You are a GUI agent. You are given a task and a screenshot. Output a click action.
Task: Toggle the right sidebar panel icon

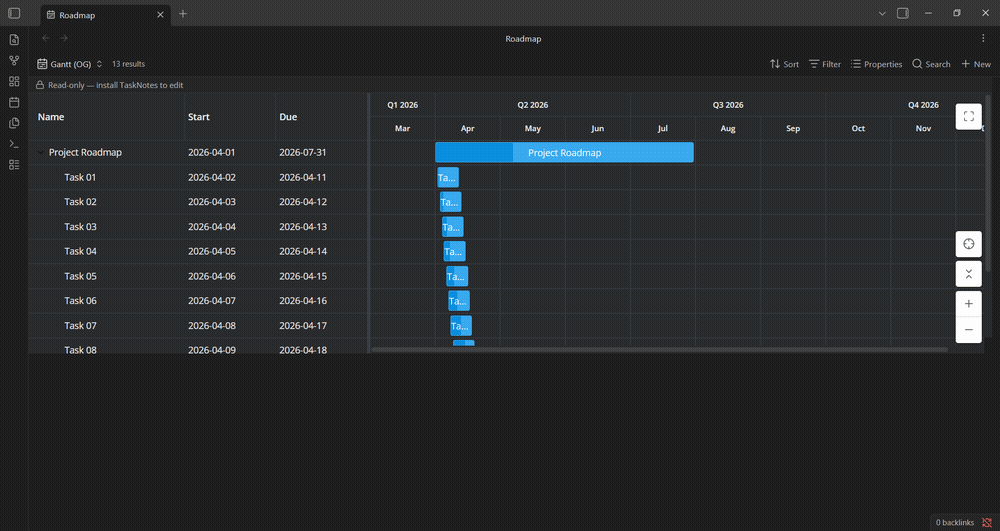pos(902,13)
